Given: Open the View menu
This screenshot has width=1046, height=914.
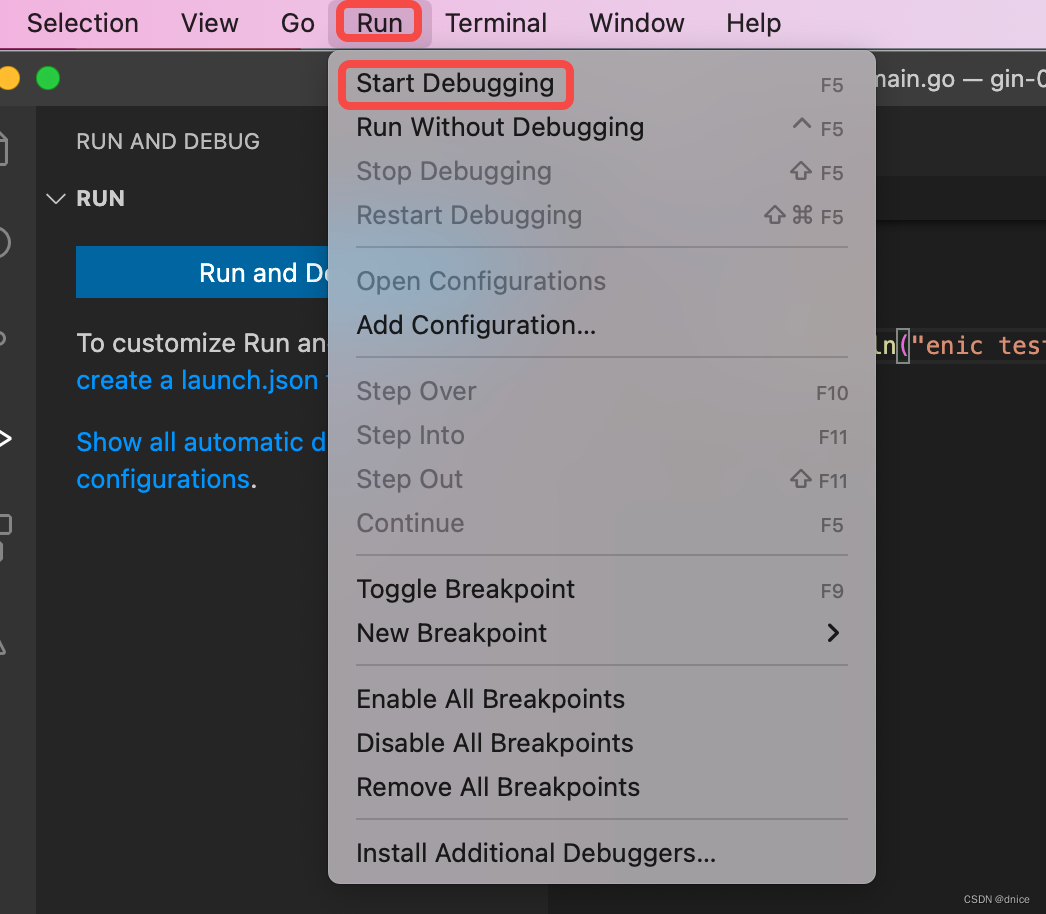Looking at the screenshot, I should click(209, 23).
